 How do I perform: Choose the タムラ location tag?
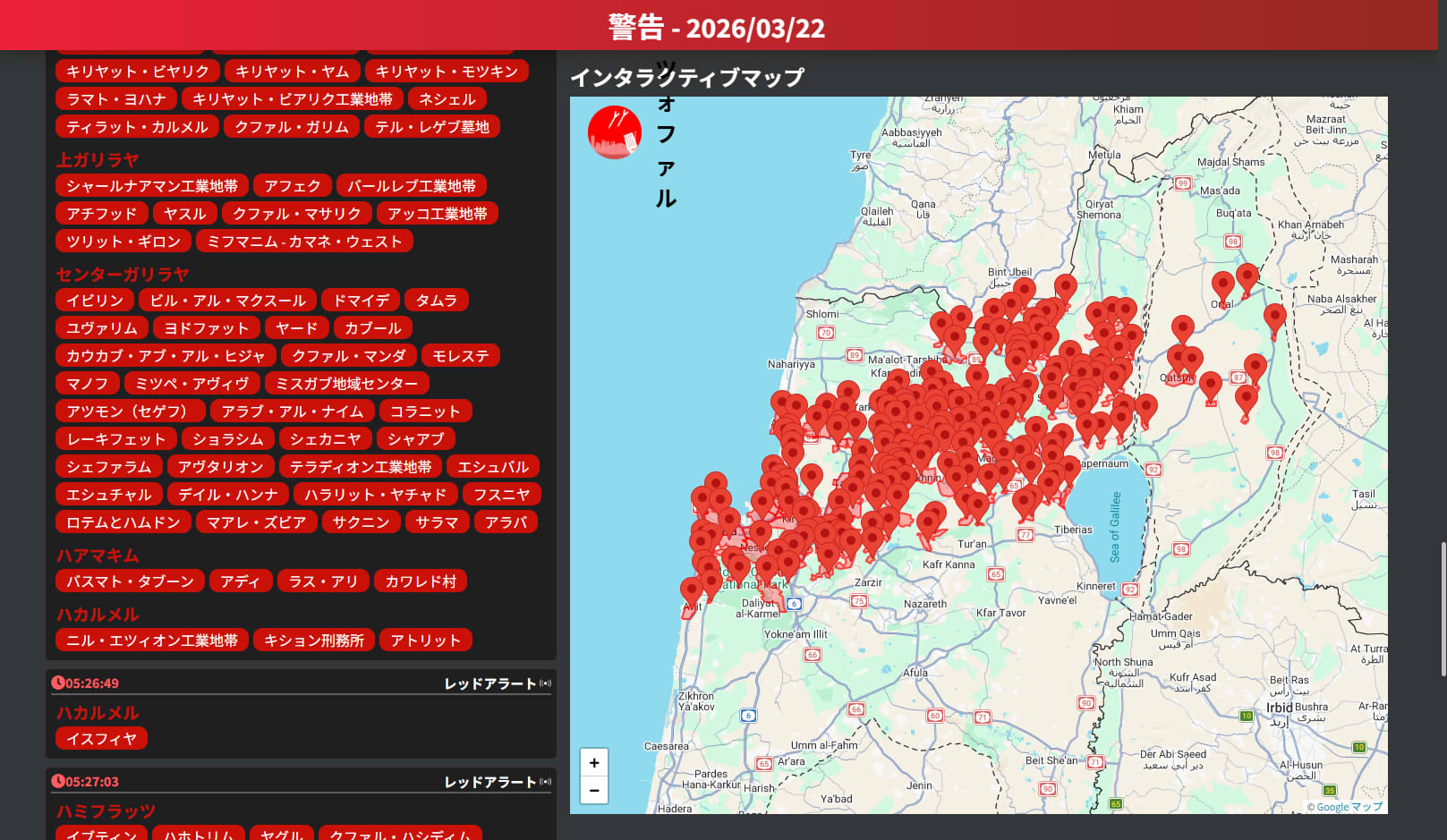coord(436,301)
